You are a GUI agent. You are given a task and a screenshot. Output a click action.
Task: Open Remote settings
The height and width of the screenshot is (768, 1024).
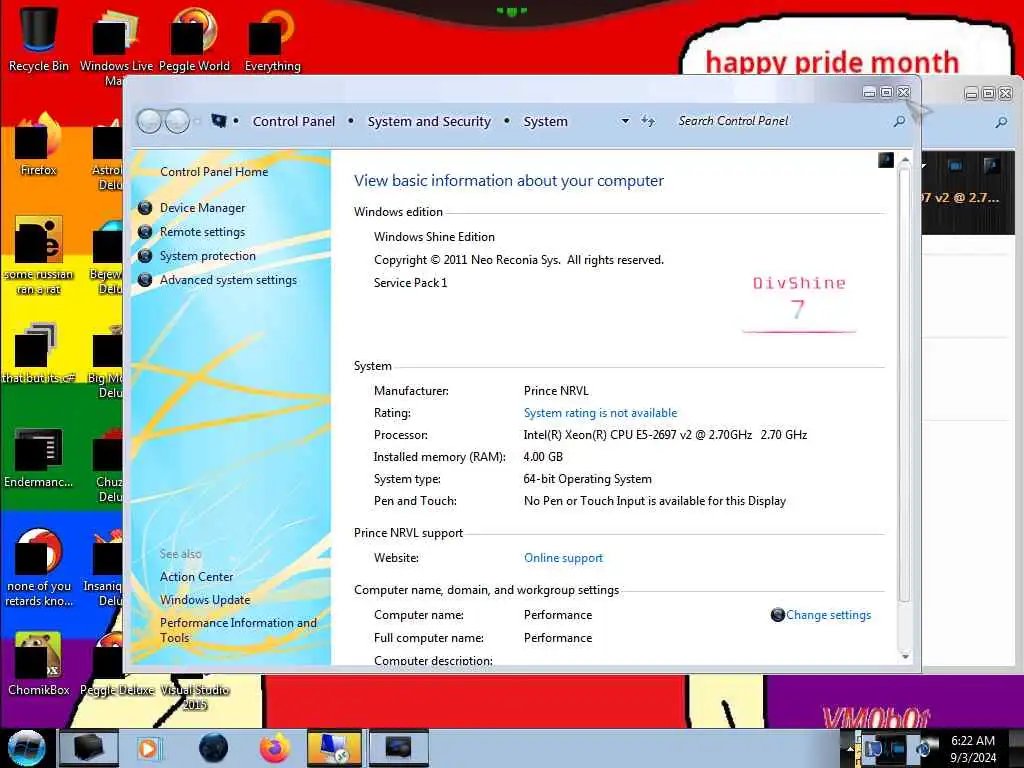202,232
